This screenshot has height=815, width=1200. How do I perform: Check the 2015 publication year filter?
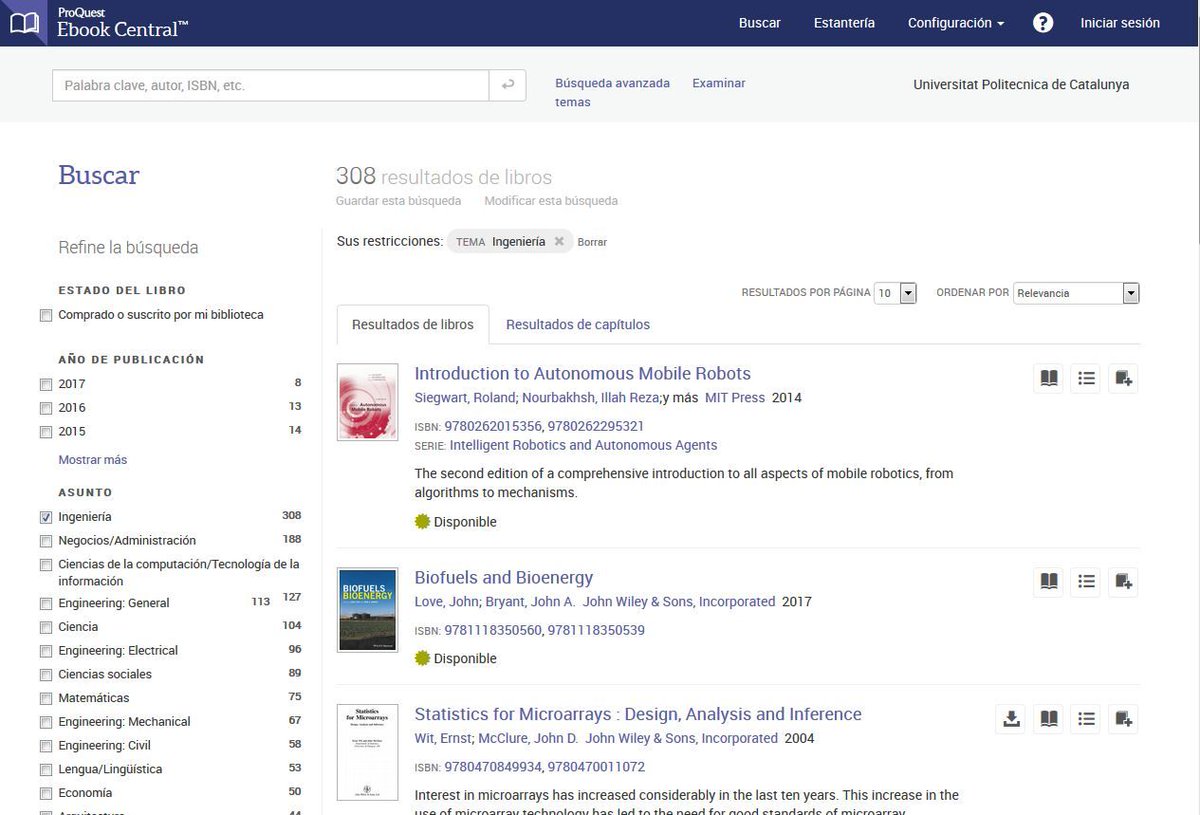(45, 432)
